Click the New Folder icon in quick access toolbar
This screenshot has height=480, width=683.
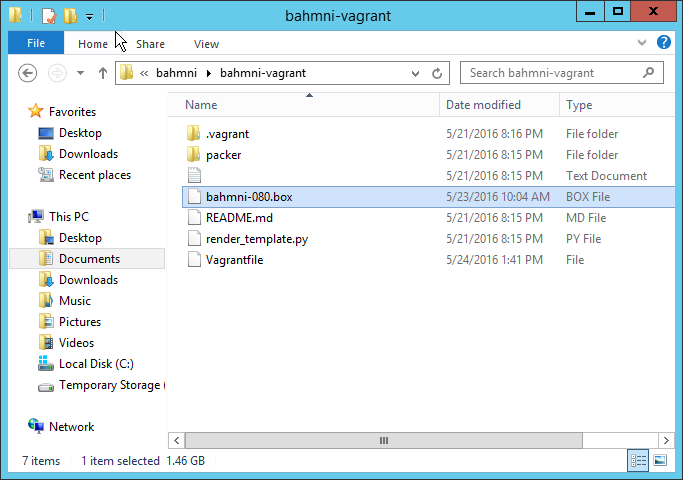tap(71, 16)
